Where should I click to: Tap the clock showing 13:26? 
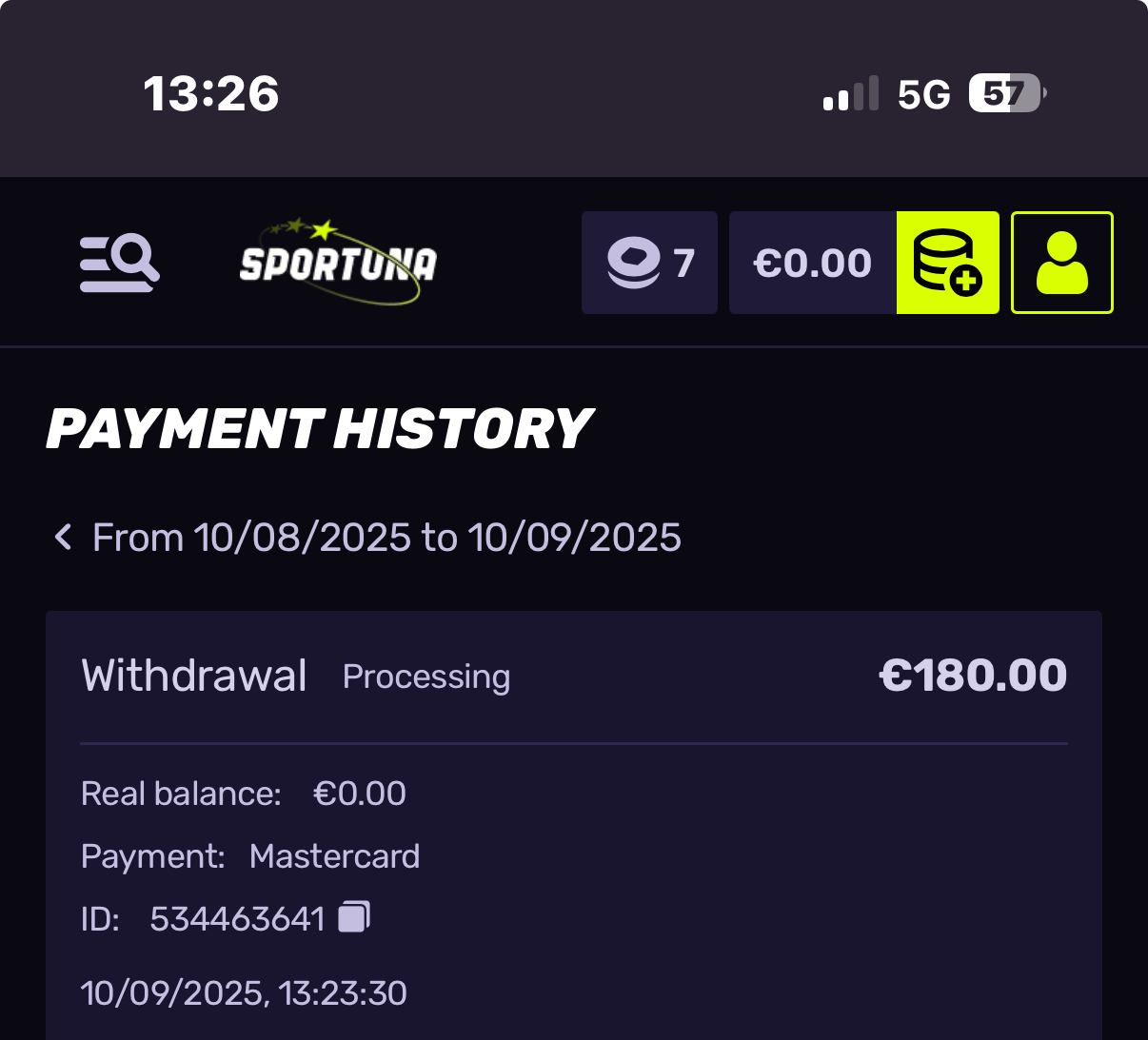(x=210, y=94)
